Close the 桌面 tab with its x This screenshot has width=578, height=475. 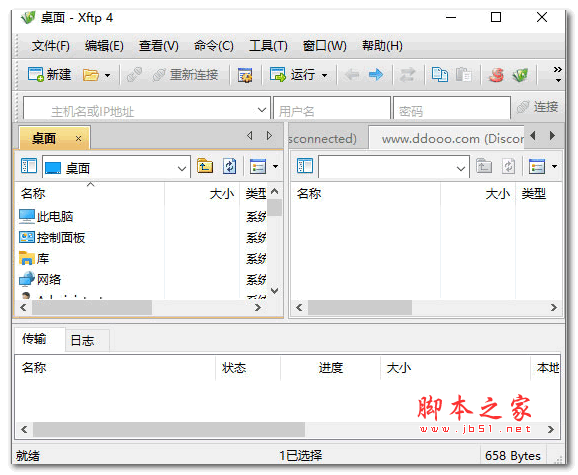(x=78, y=139)
